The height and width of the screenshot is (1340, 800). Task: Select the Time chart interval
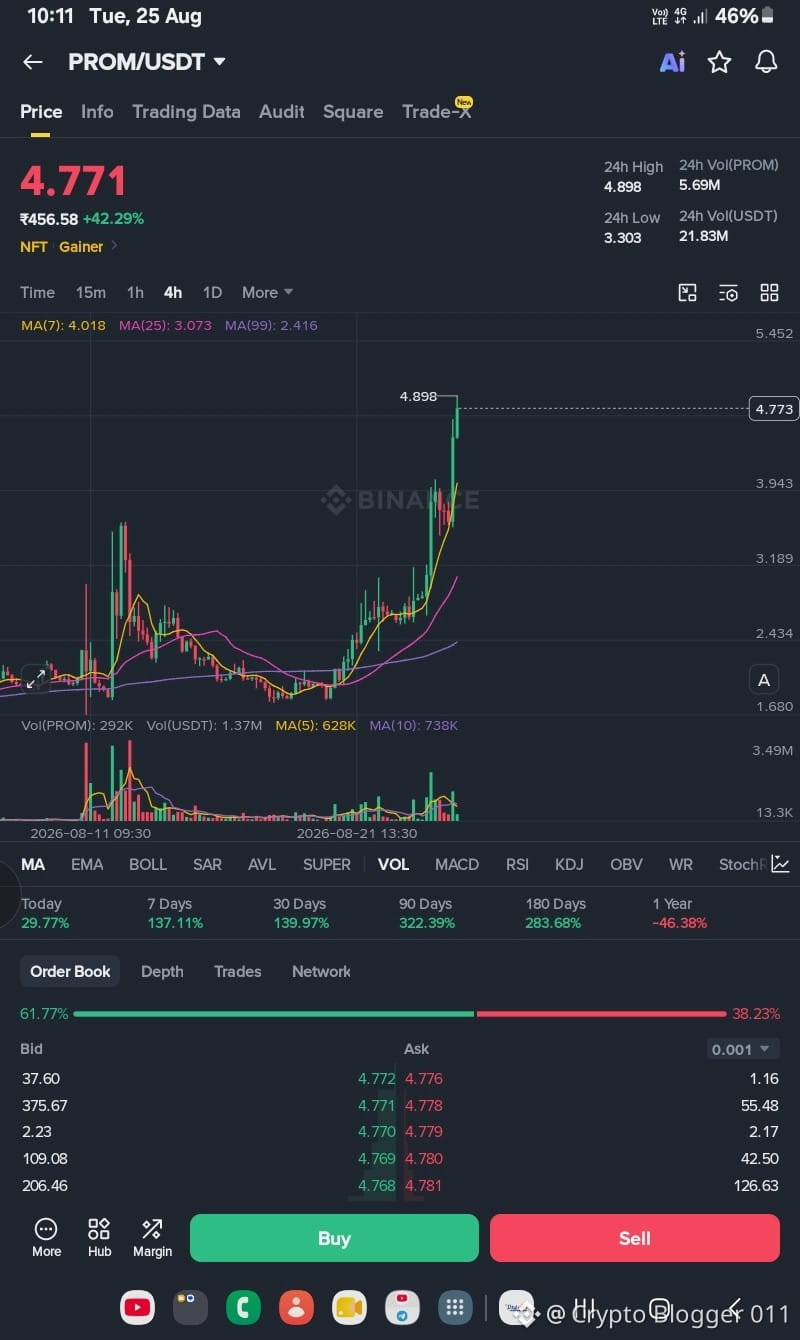tap(38, 292)
